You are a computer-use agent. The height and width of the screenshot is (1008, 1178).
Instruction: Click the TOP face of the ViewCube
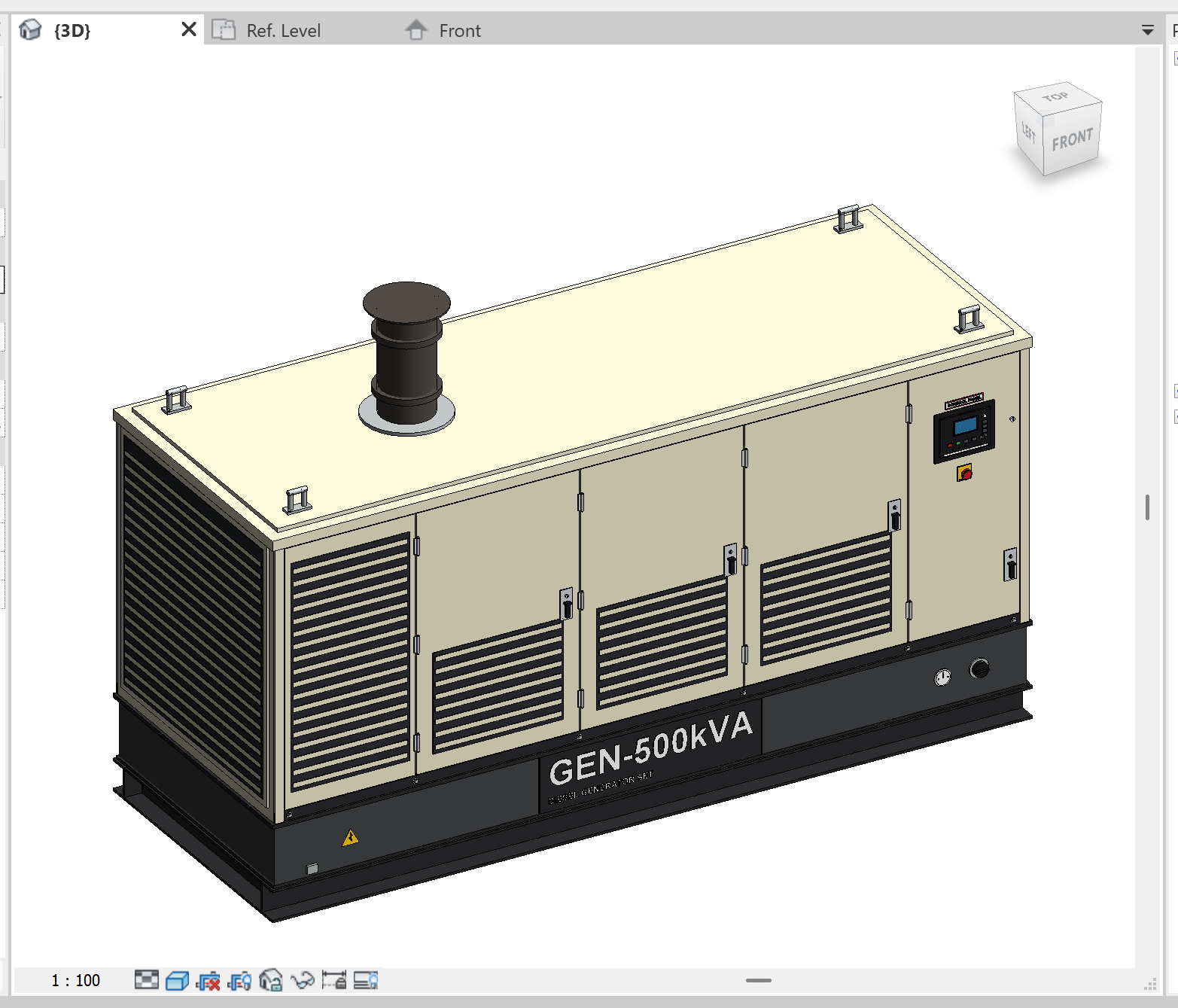1057,97
